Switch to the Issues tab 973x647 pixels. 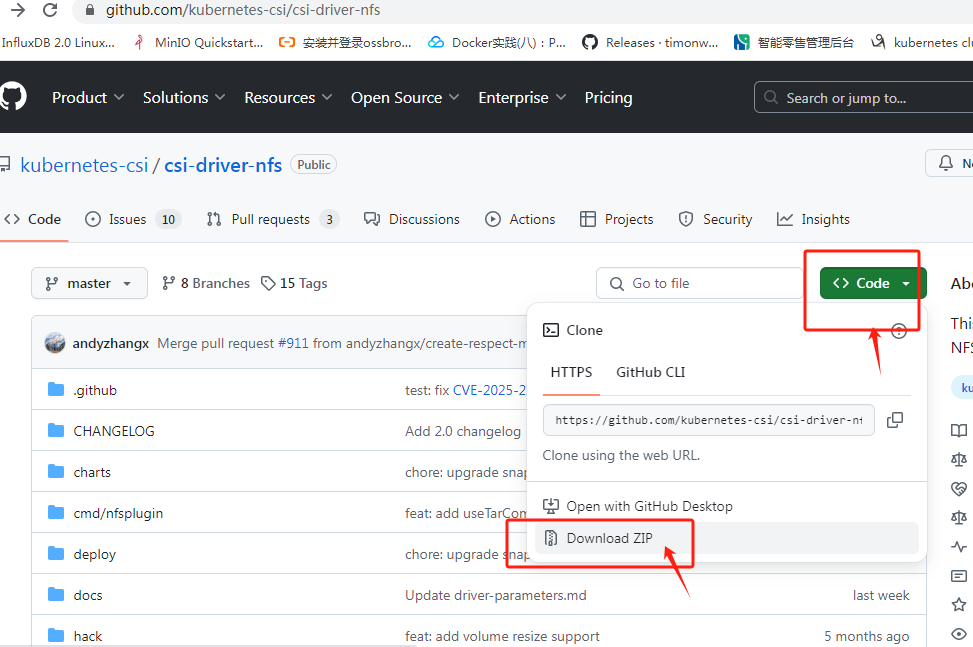coord(132,219)
